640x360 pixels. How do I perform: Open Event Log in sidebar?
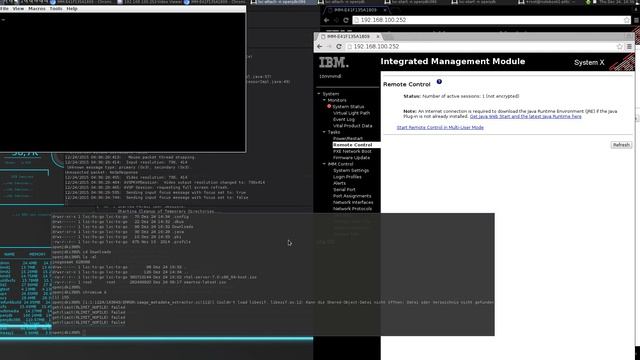(344, 120)
